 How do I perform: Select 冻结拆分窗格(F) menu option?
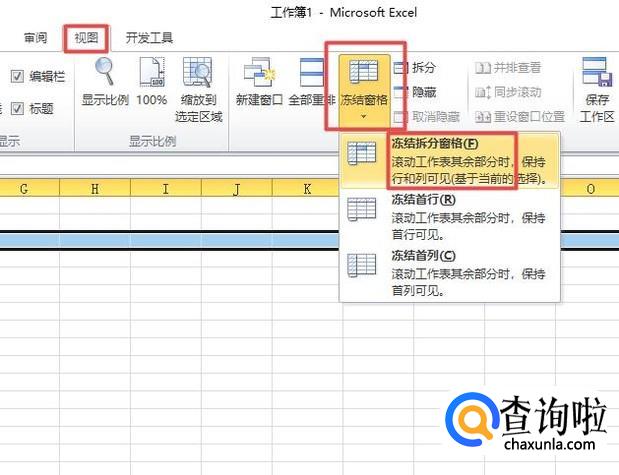(x=450, y=161)
